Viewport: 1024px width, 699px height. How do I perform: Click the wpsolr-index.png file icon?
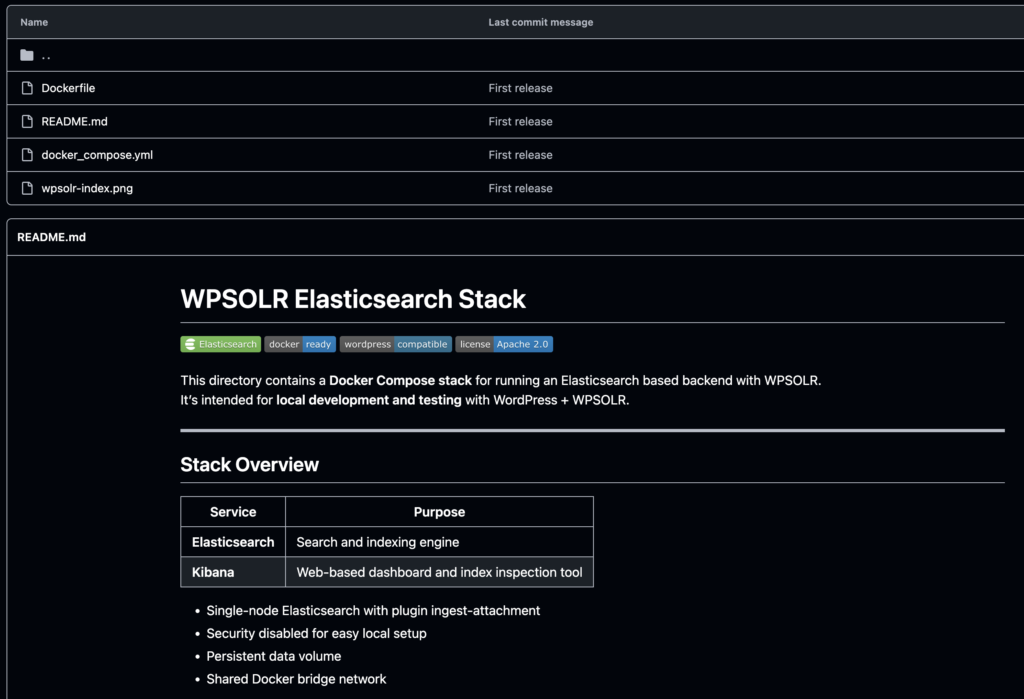click(x=27, y=188)
